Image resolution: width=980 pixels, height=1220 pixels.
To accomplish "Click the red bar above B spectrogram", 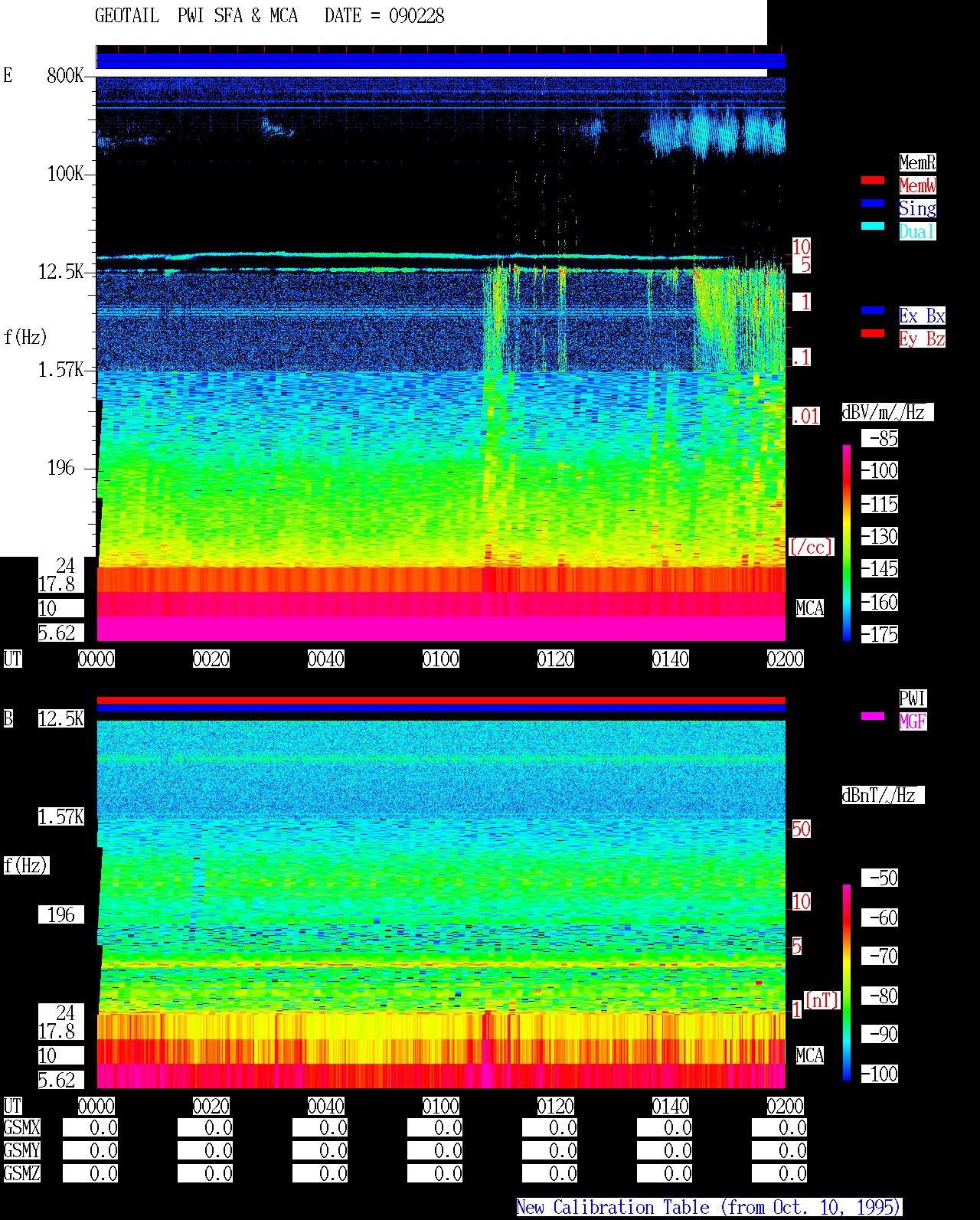I will tap(441, 700).
